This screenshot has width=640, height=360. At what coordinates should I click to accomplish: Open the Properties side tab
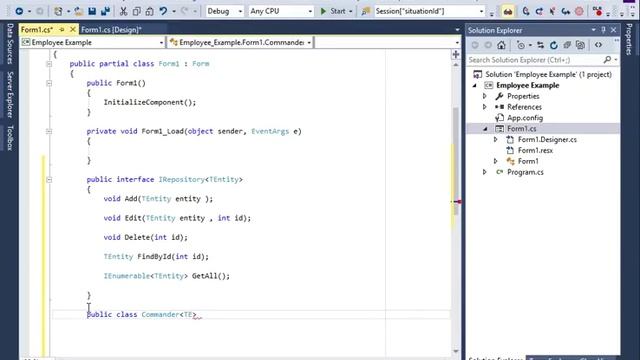tap(629, 39)
